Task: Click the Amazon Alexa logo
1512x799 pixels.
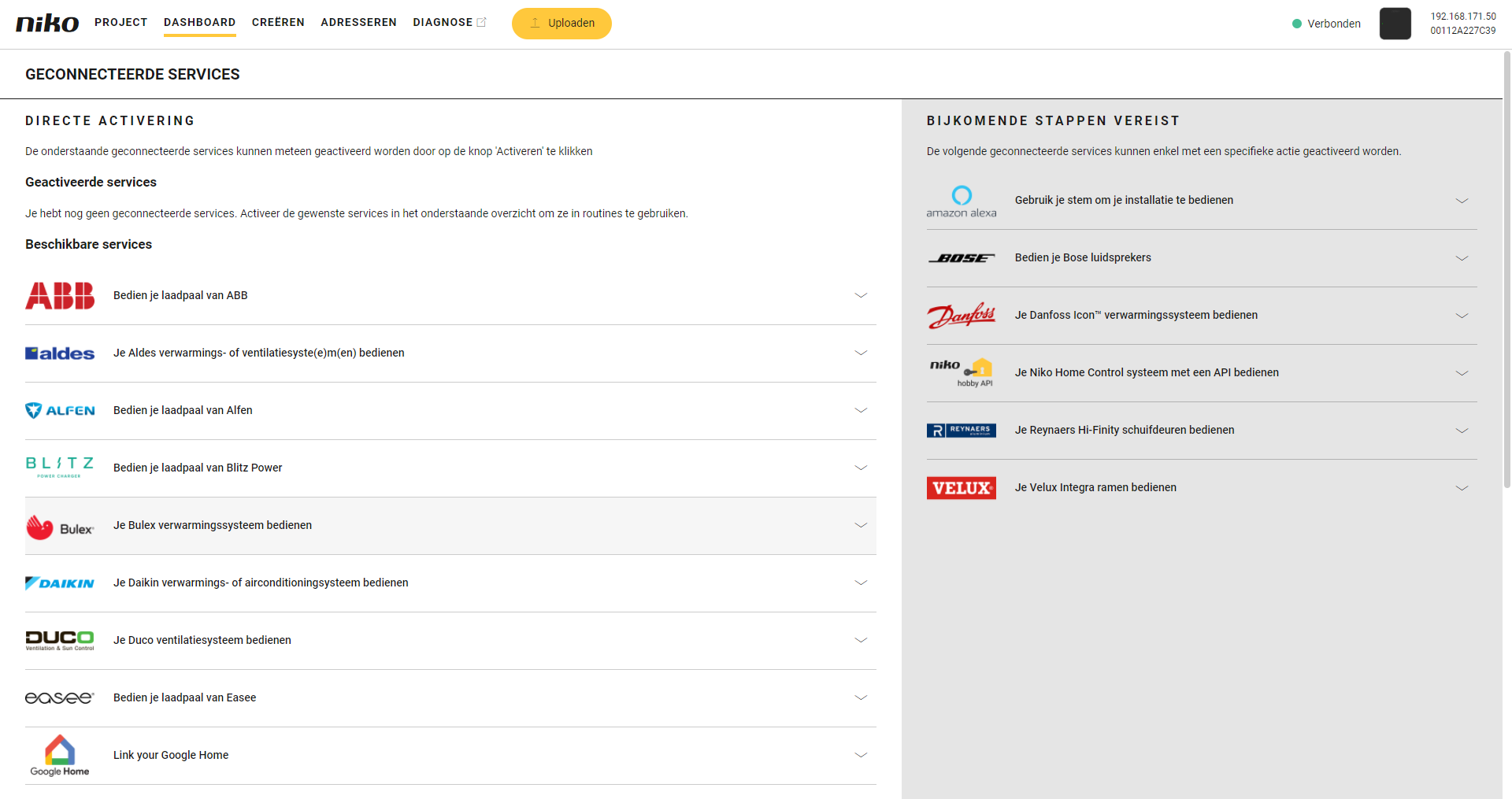Action: click(962, 202)
